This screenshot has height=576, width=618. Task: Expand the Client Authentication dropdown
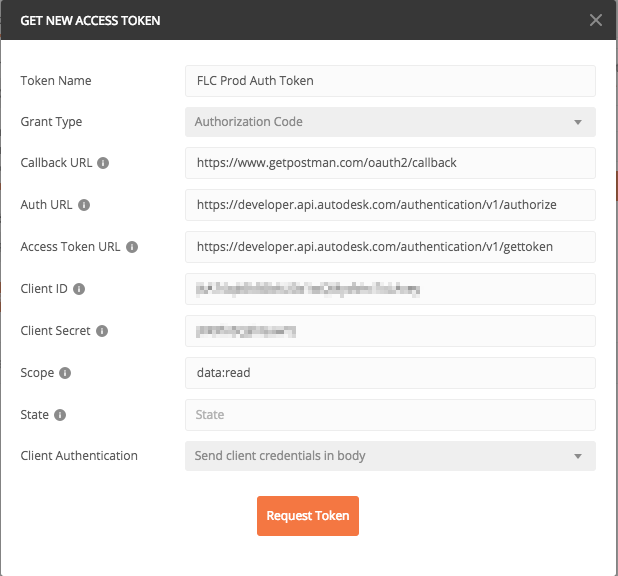pyautogui.click(x=390, y=456)
